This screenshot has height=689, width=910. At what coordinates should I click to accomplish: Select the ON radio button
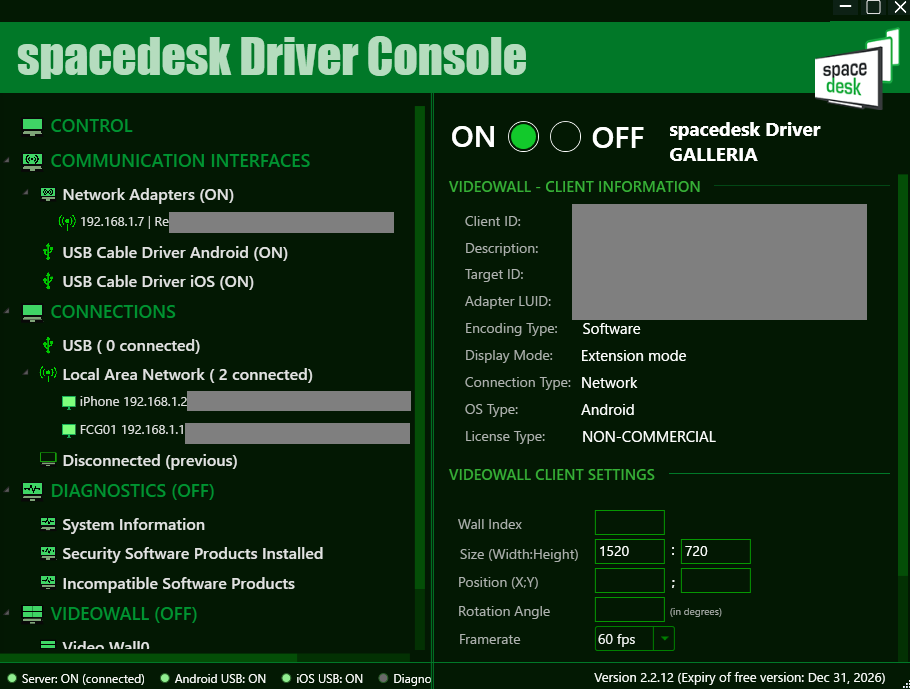(523, 137)
